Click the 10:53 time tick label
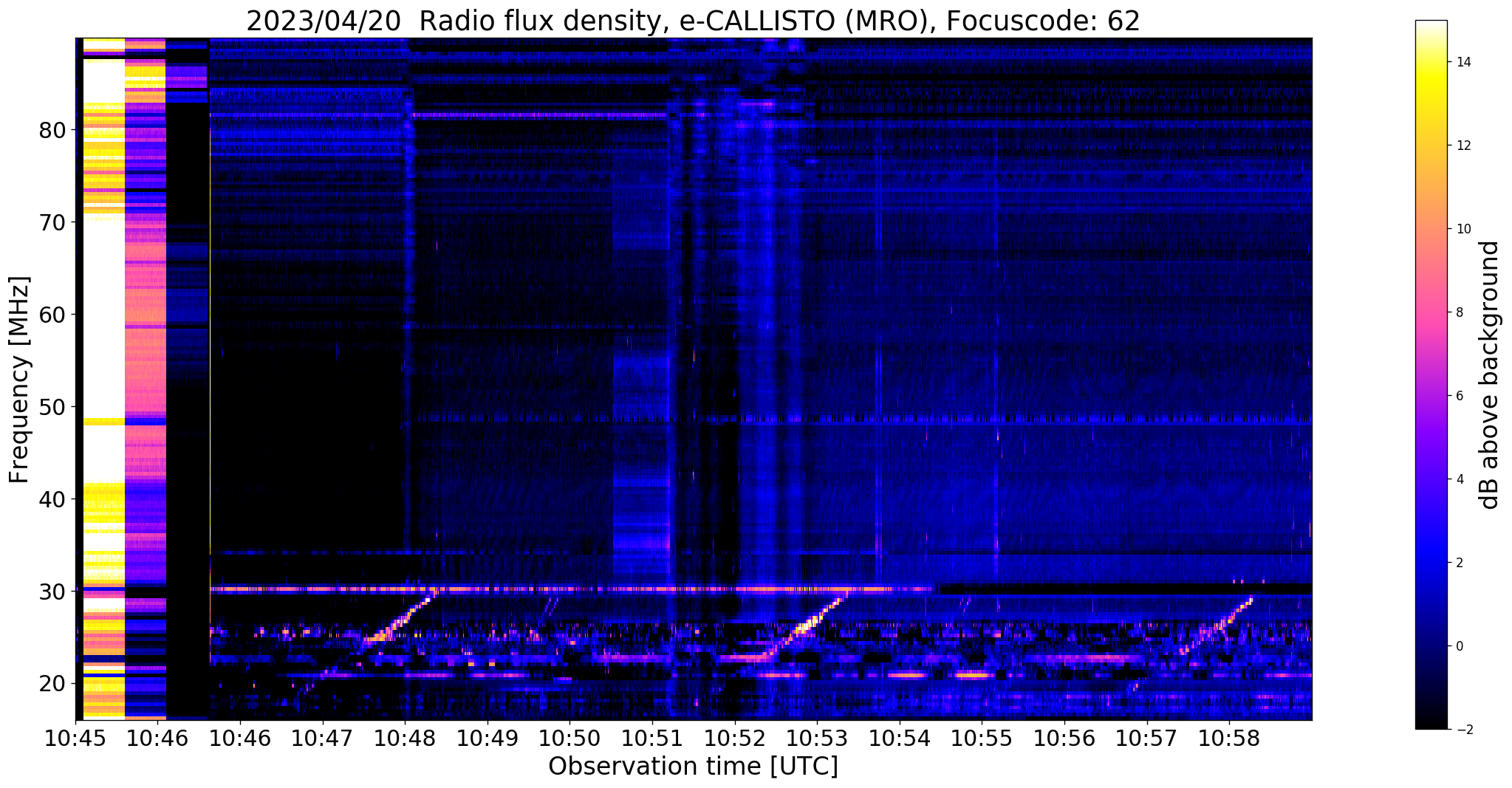Viewport: 1512px width, 788px height. point(817,738)
